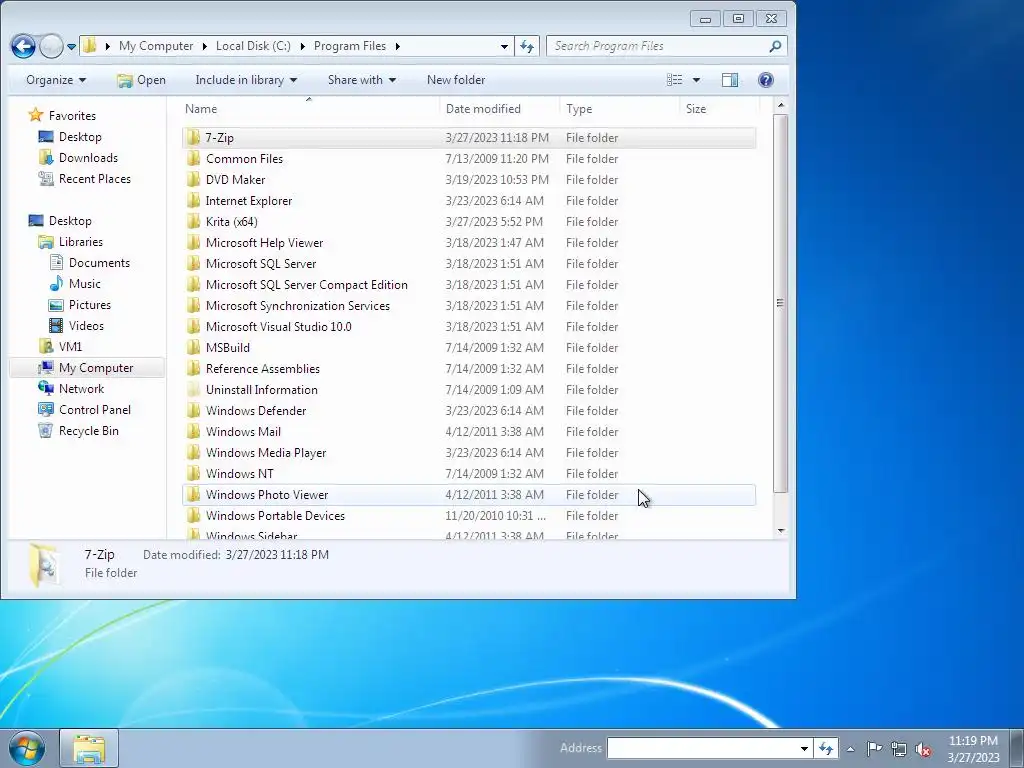The image size is (1024, 768).
Task: Select Local Disk (C:) breadcrumb
Action: (x=253, y=46)
